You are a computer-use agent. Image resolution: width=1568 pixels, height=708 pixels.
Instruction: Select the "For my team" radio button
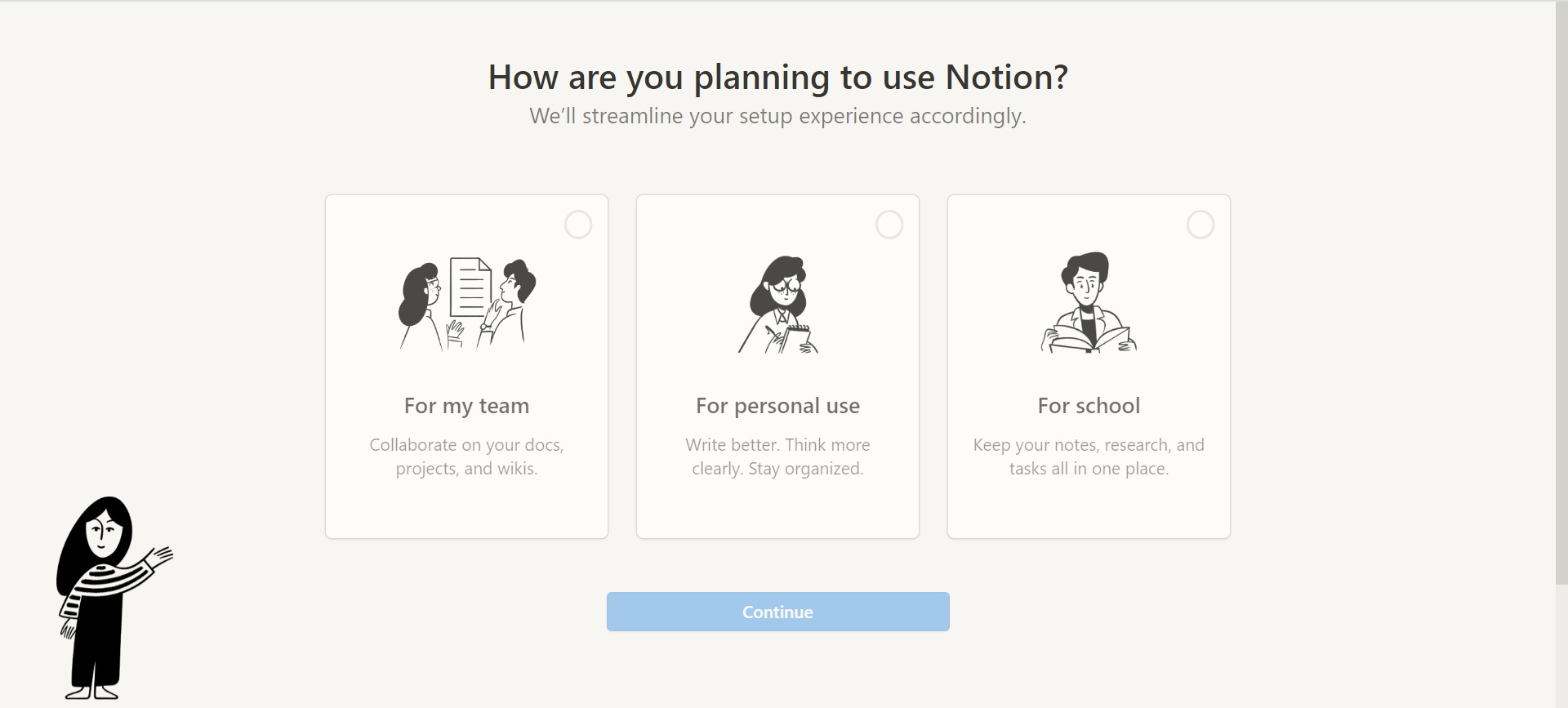578,225
